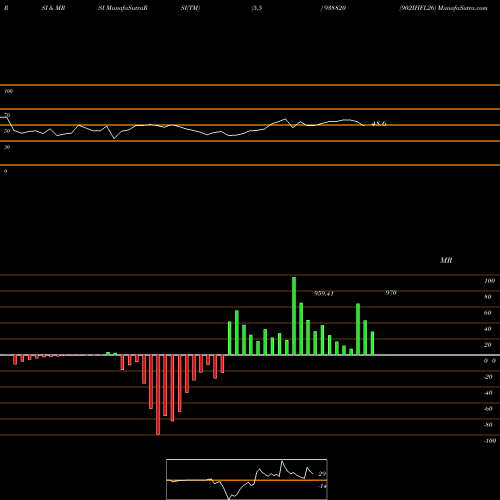Screen dimensions: 500x500
Task: Click the 48.6 RSI value label
Action: coord(379,123)
